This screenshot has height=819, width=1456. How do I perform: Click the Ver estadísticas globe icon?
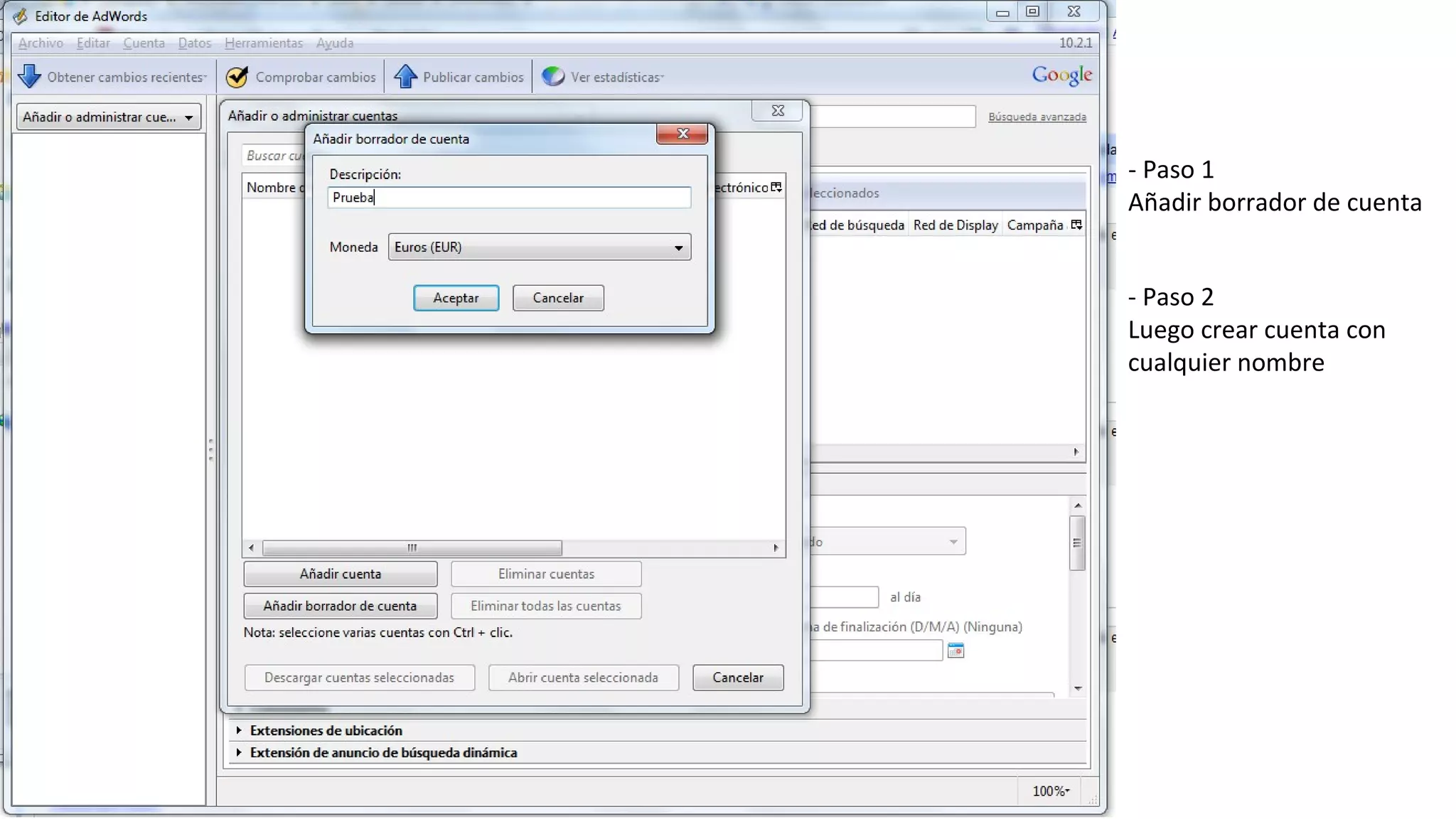552,76
